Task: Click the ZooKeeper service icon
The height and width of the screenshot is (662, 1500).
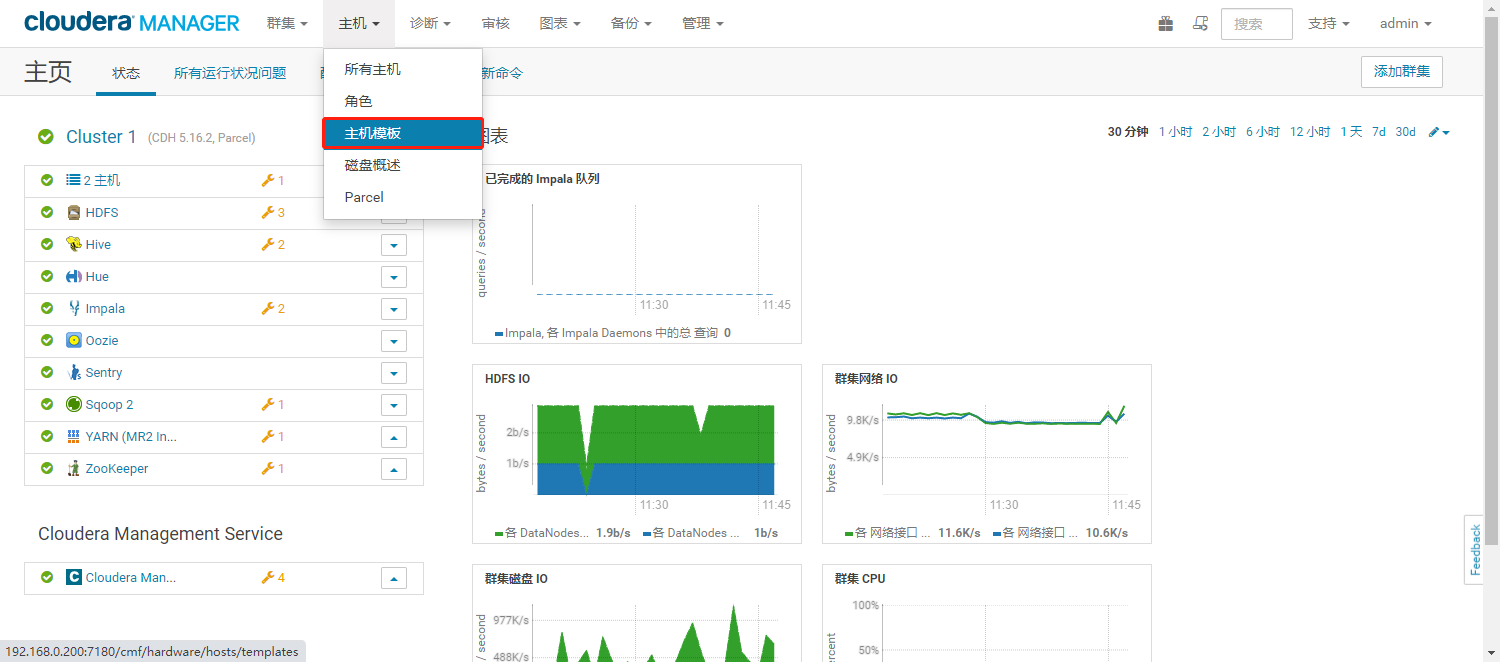Action: 74,468
